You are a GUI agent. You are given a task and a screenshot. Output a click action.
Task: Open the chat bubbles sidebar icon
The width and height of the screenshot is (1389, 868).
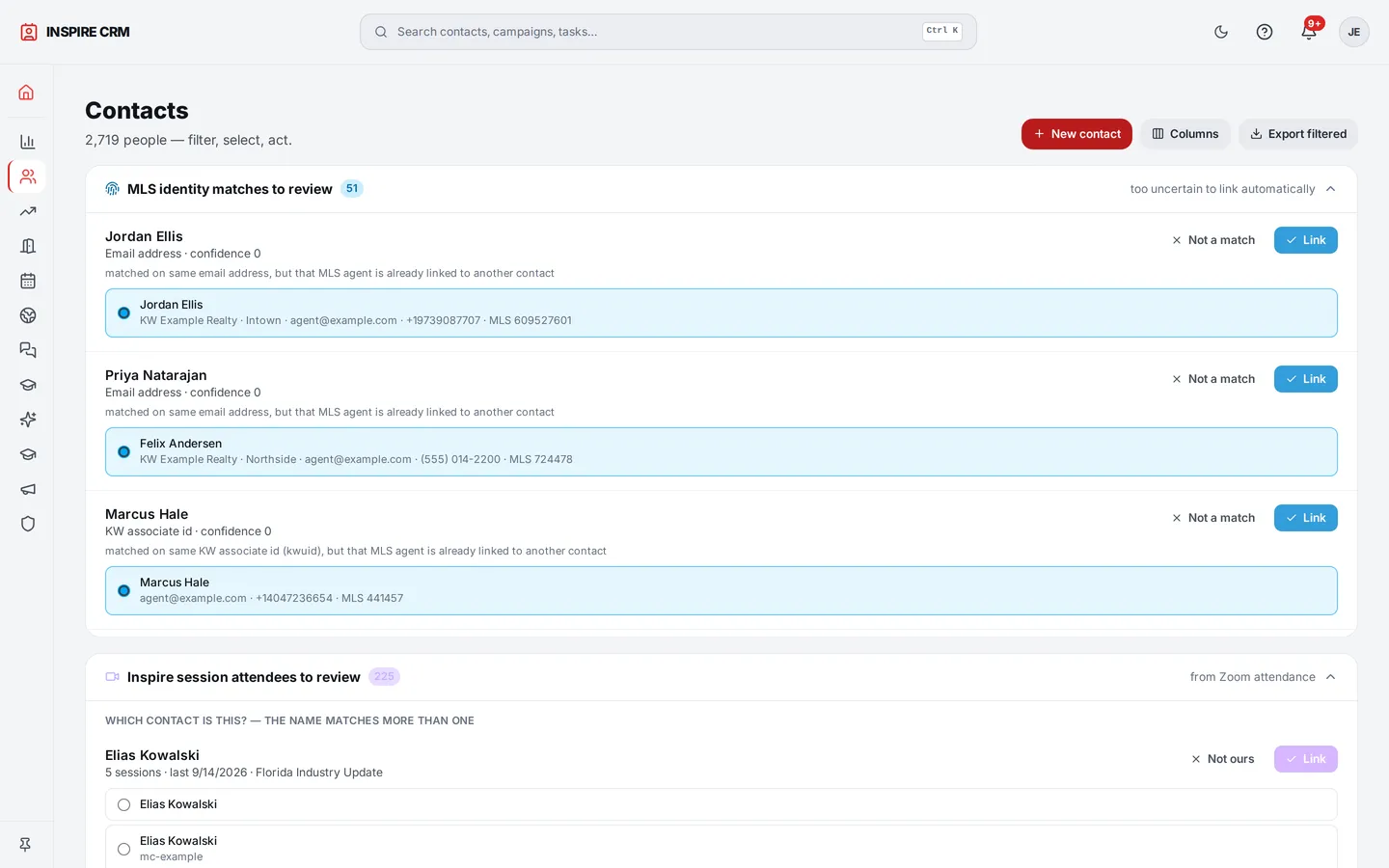coord(27,350)
